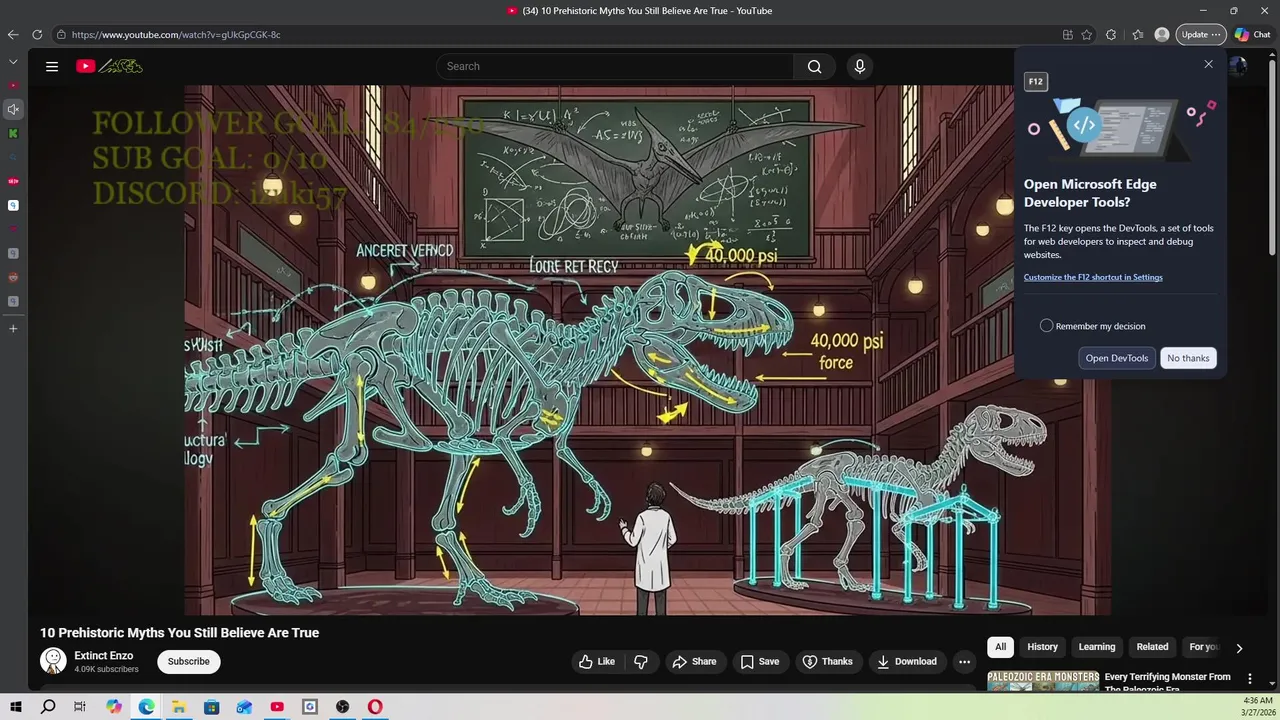The height and width of the screenshot is (720, 1280).
Task: Show more filter chips with right arrow
Action: 1239,648
